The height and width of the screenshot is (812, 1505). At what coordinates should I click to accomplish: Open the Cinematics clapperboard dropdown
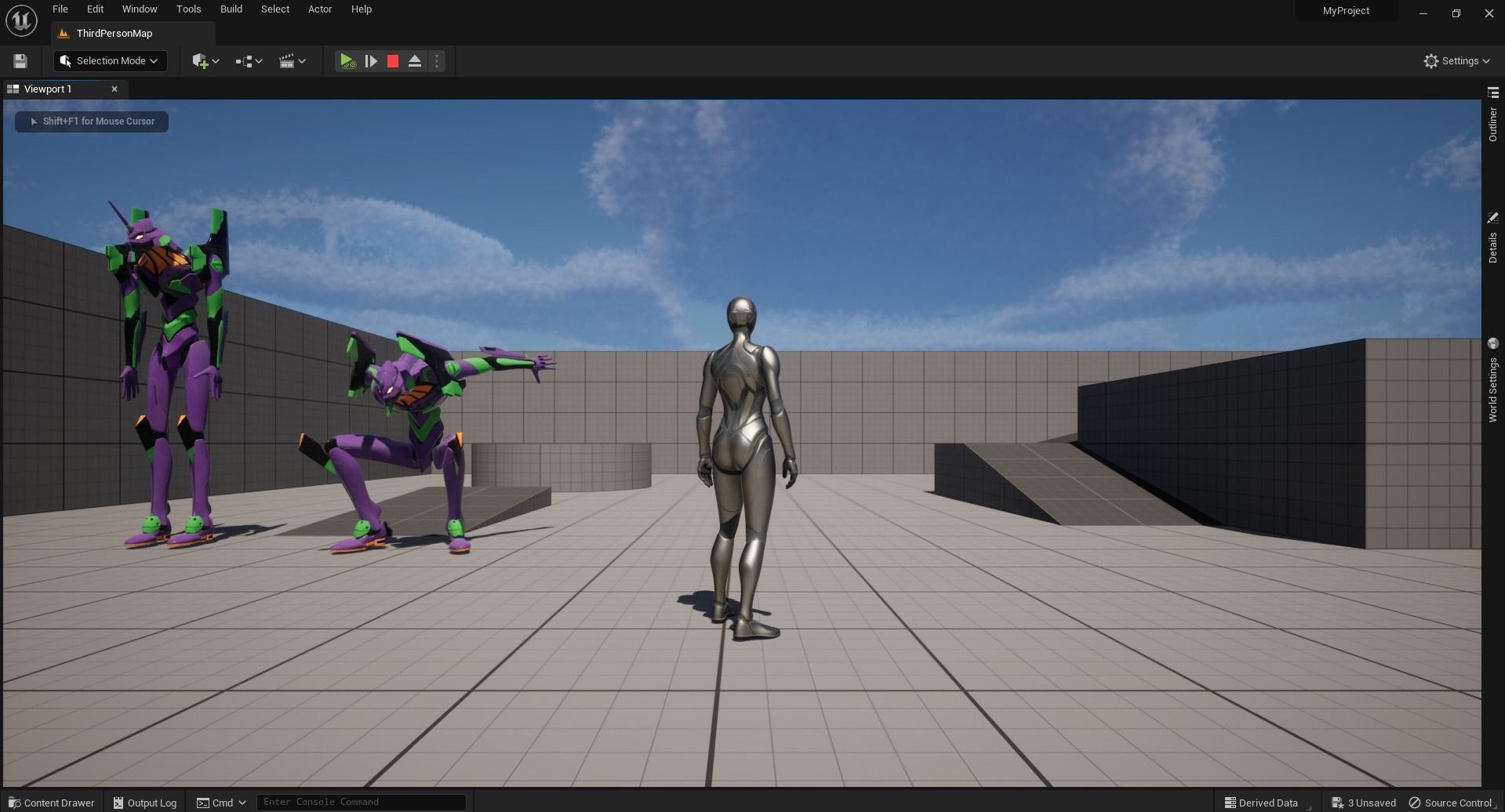293,61
